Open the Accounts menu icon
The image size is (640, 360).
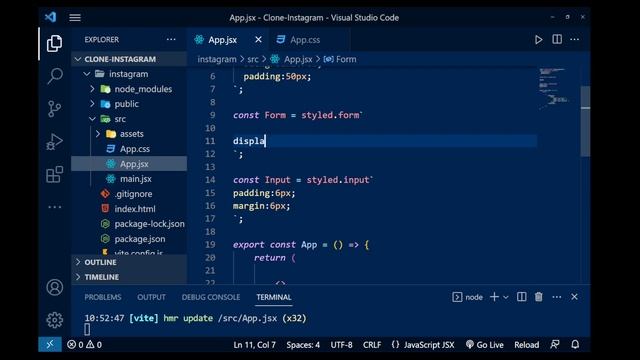[x=54, y=287]
